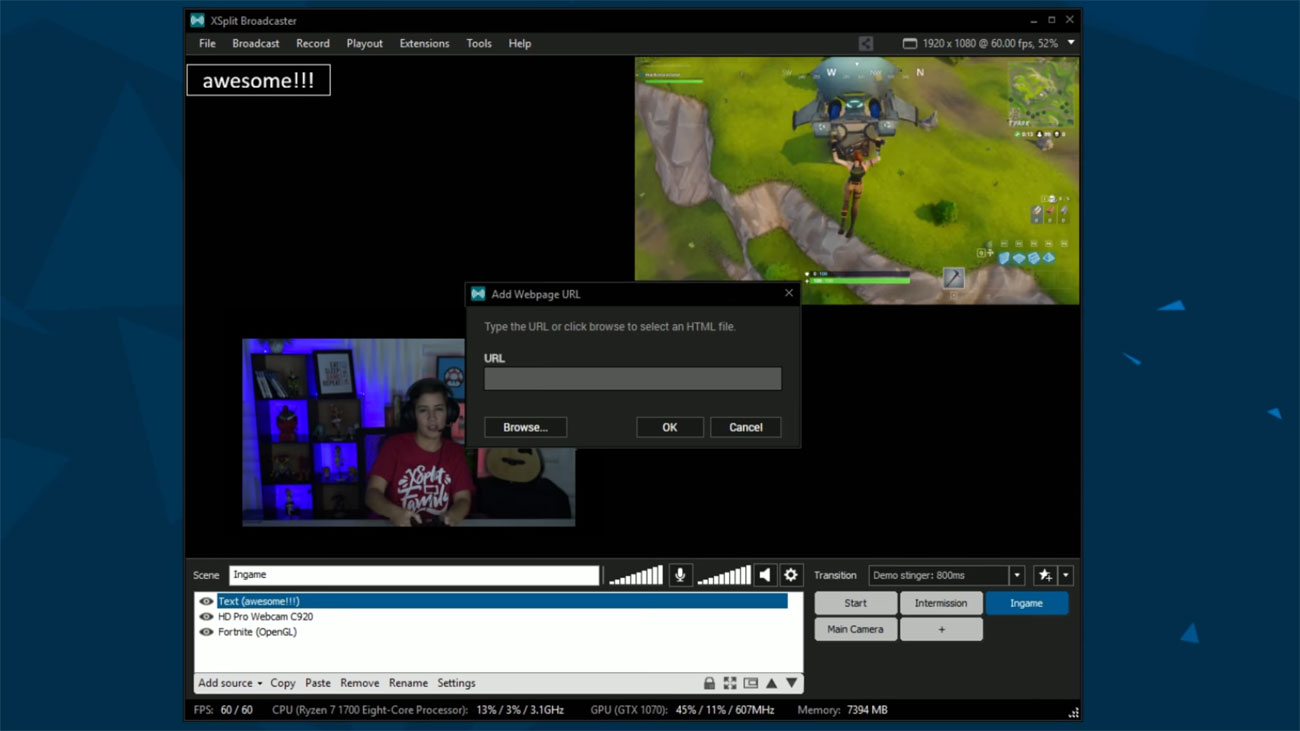The width and height of the screenshot is (1300, 731).
Task: Click the Fortnite game capture in the preview
Action: (x=857, y=180)
